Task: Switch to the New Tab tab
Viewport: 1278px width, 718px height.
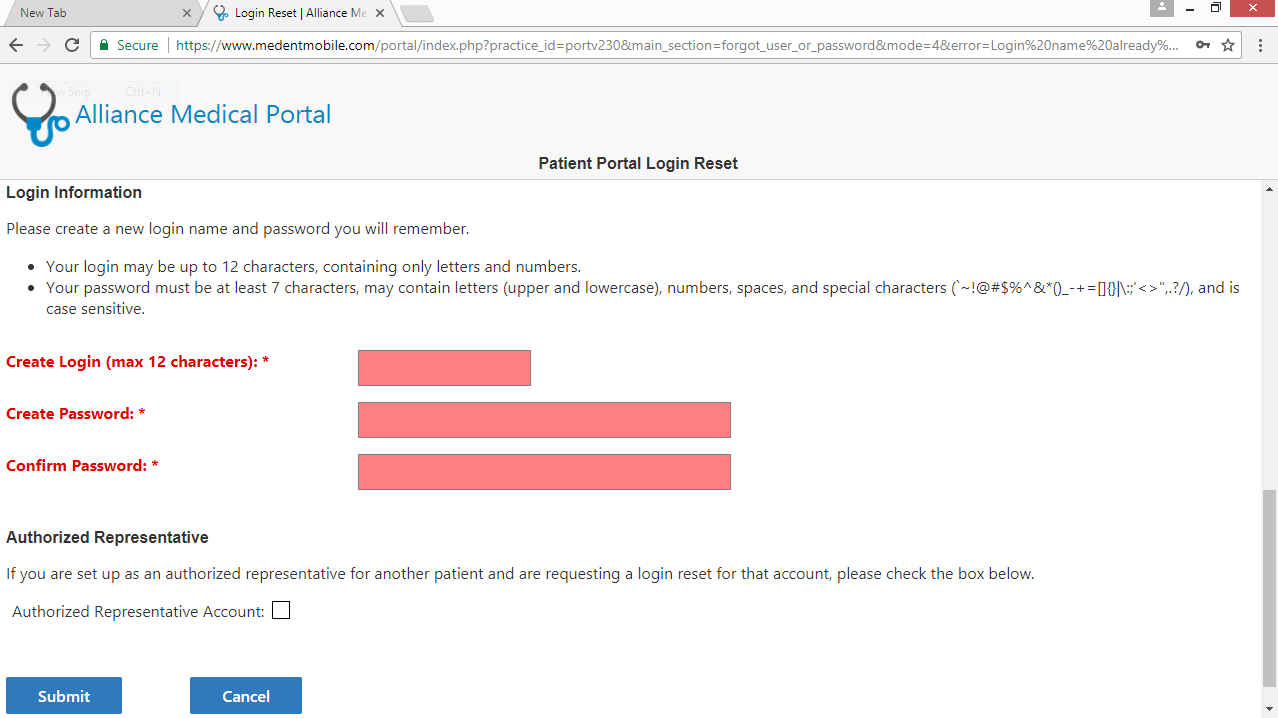Action: coord(90,13)
